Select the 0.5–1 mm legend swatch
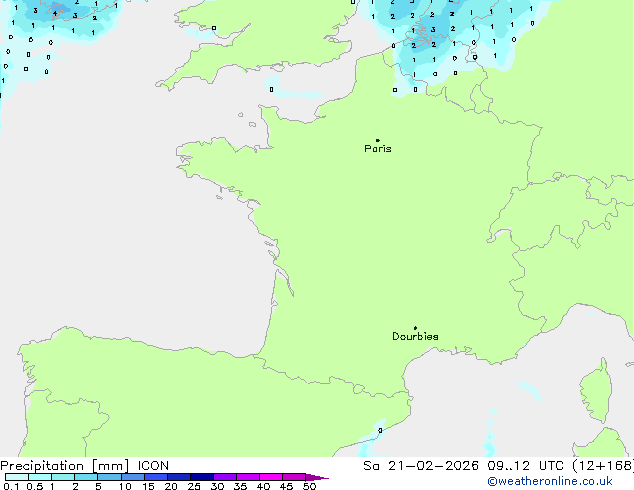 coord(40,477)
